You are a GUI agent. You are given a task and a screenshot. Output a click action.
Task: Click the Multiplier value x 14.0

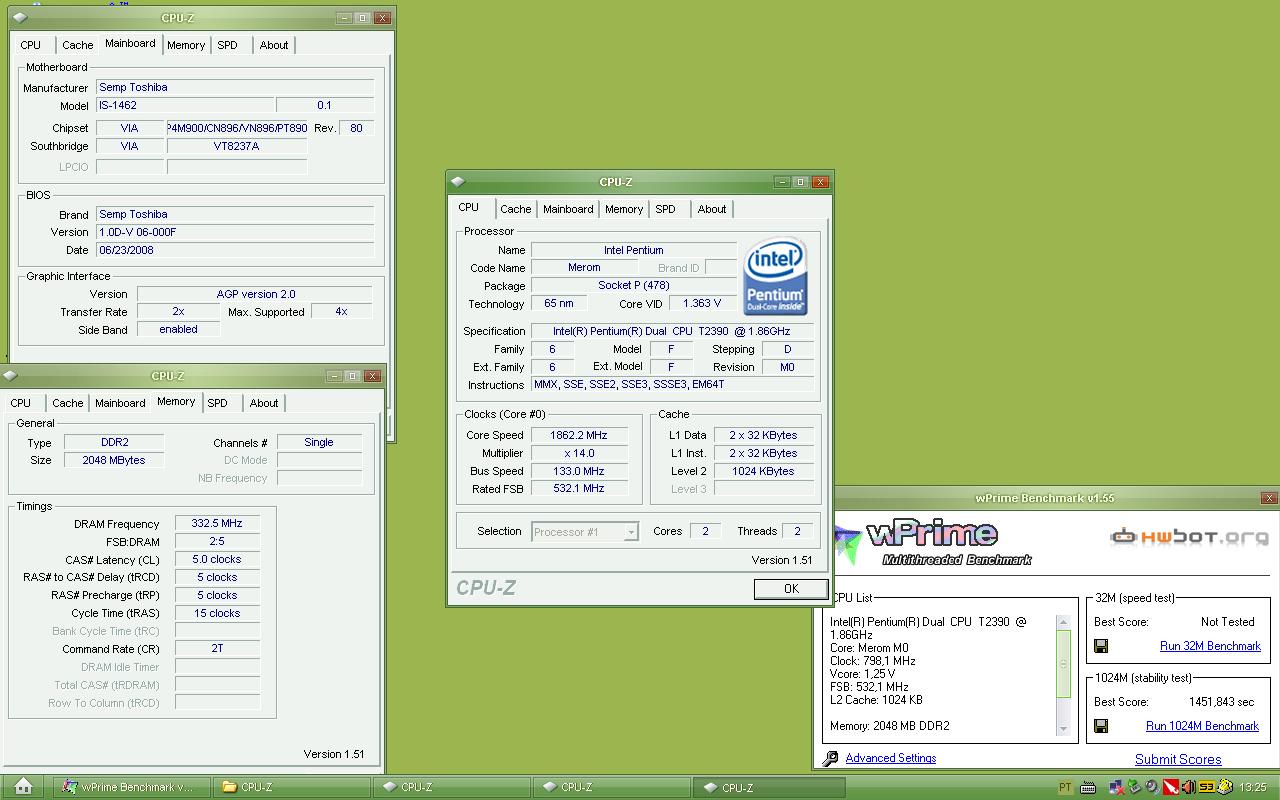tap(579, 453)
